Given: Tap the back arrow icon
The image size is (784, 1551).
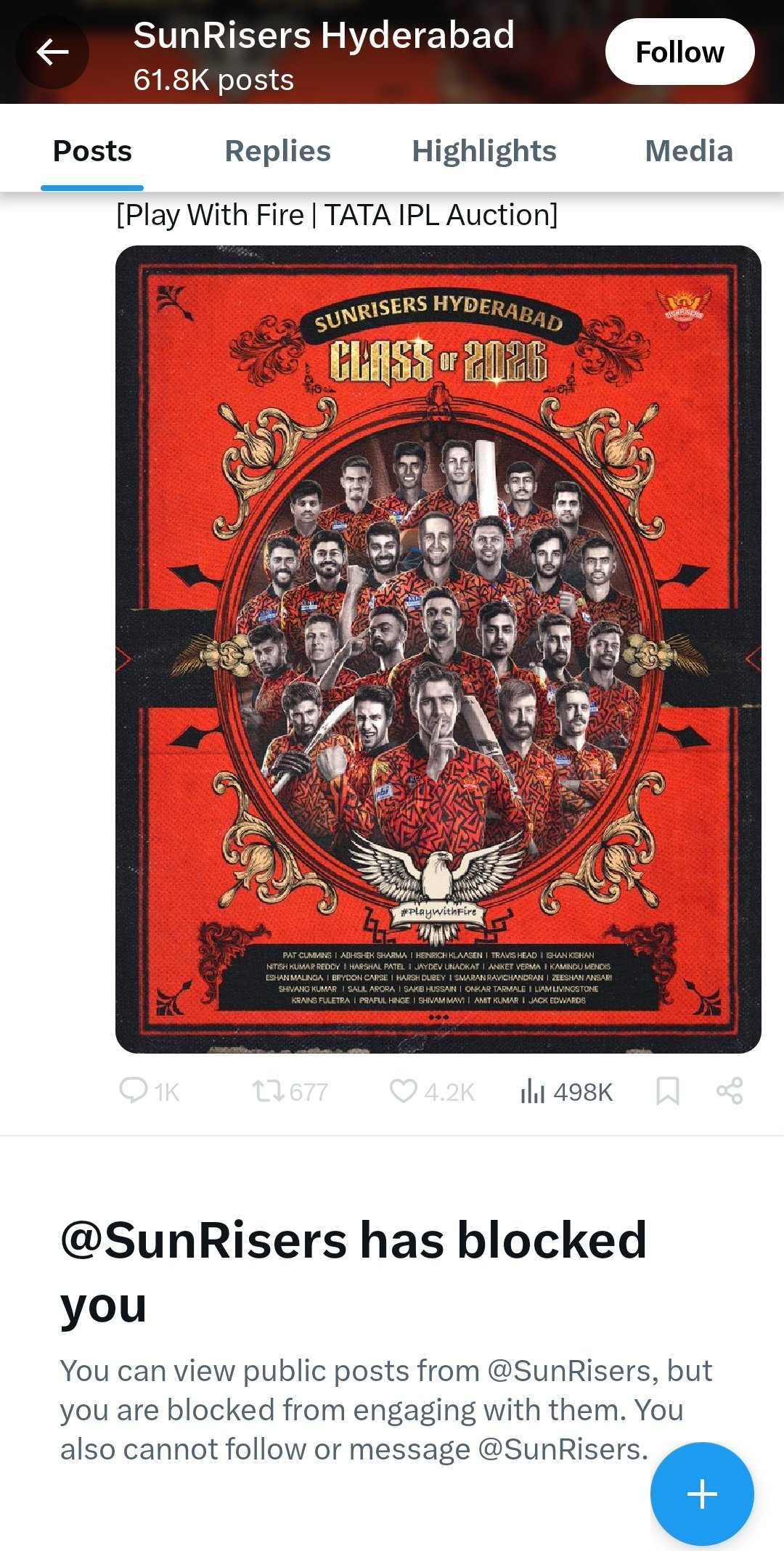Looking at the screenshot, I should 52,52.
